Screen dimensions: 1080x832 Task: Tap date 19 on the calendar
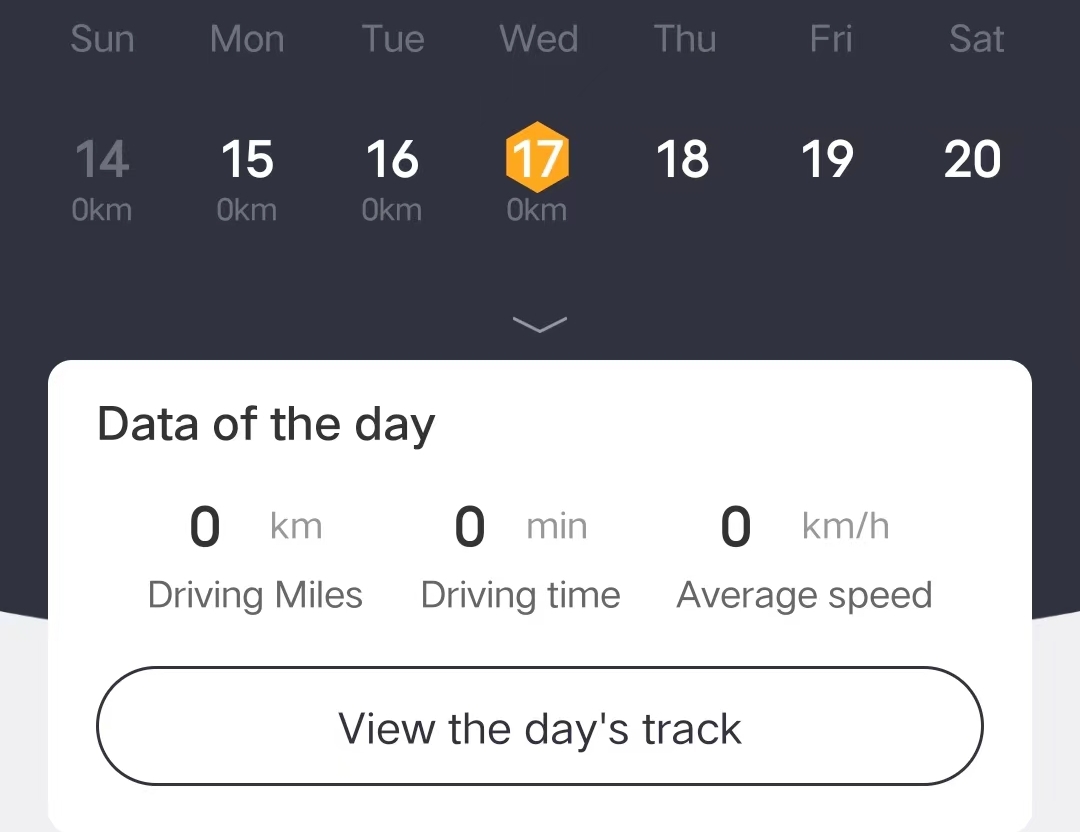(x=828, y=160)
